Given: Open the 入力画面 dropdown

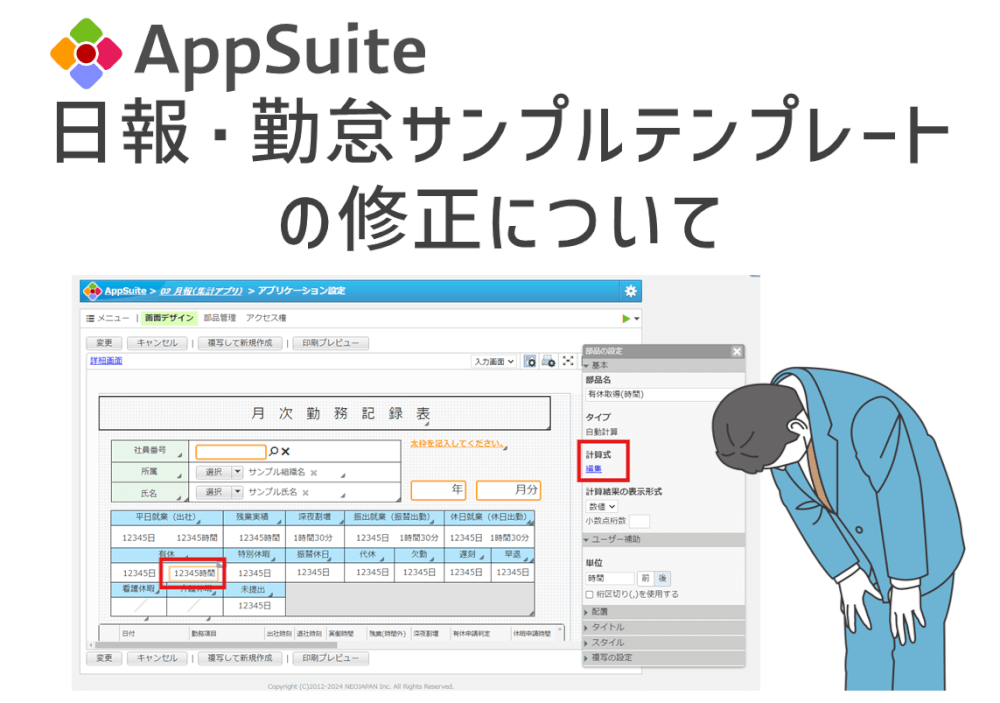Looking at the screenshot, I should tap(494, 361).
